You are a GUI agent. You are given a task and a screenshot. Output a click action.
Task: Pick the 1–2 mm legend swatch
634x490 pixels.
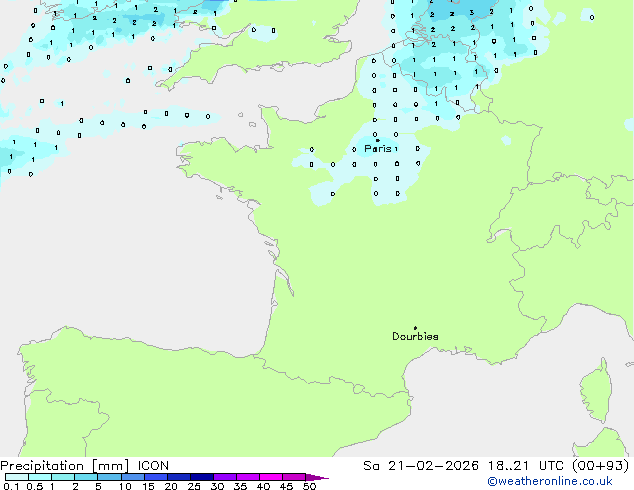[x=63, y=477]
